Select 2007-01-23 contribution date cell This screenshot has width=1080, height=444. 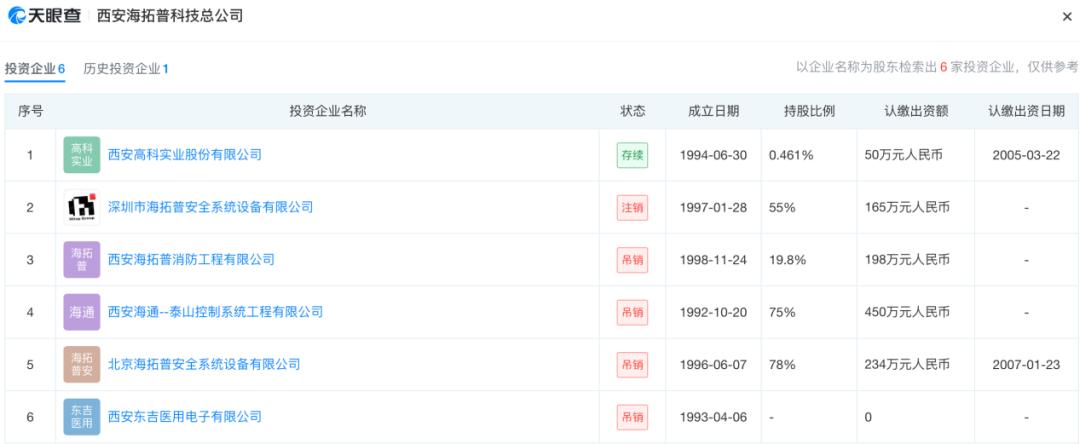1026,364
